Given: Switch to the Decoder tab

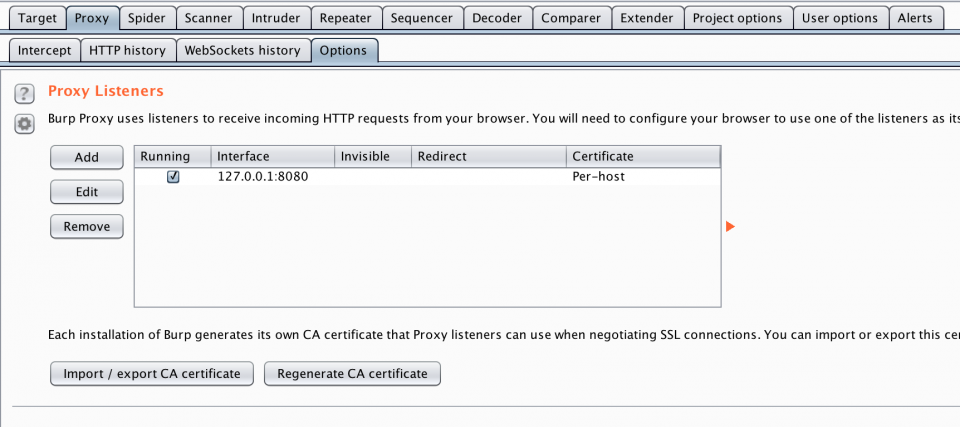Looking at the screenshot, I should tap(496, 18).
